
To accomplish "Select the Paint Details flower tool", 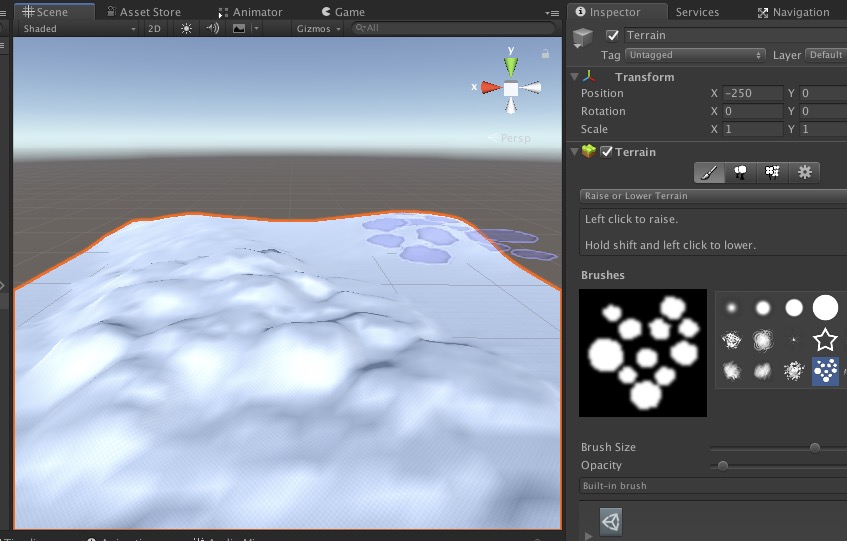I will tap(772, 173).
